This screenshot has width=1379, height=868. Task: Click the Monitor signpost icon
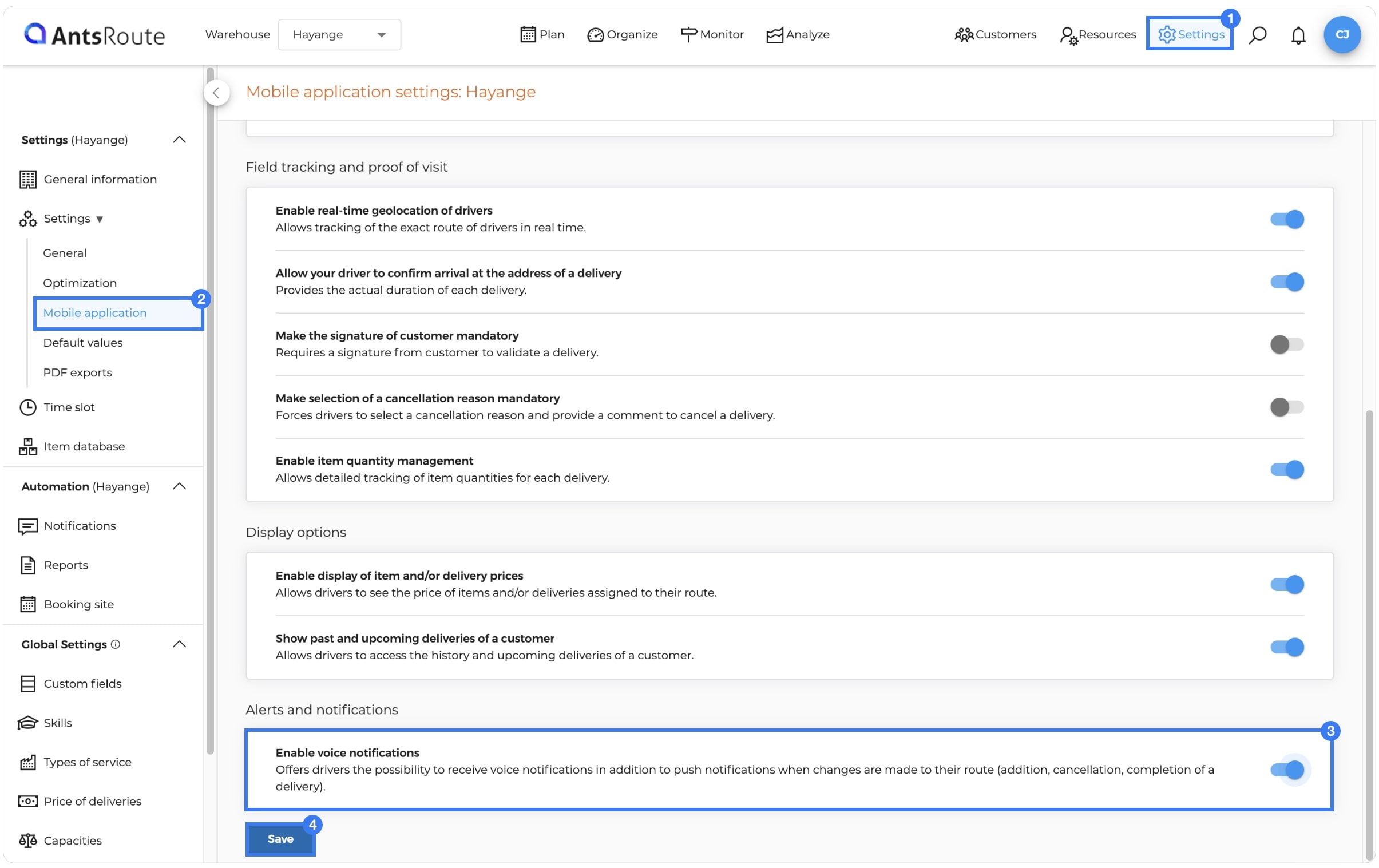pos(688,34)
